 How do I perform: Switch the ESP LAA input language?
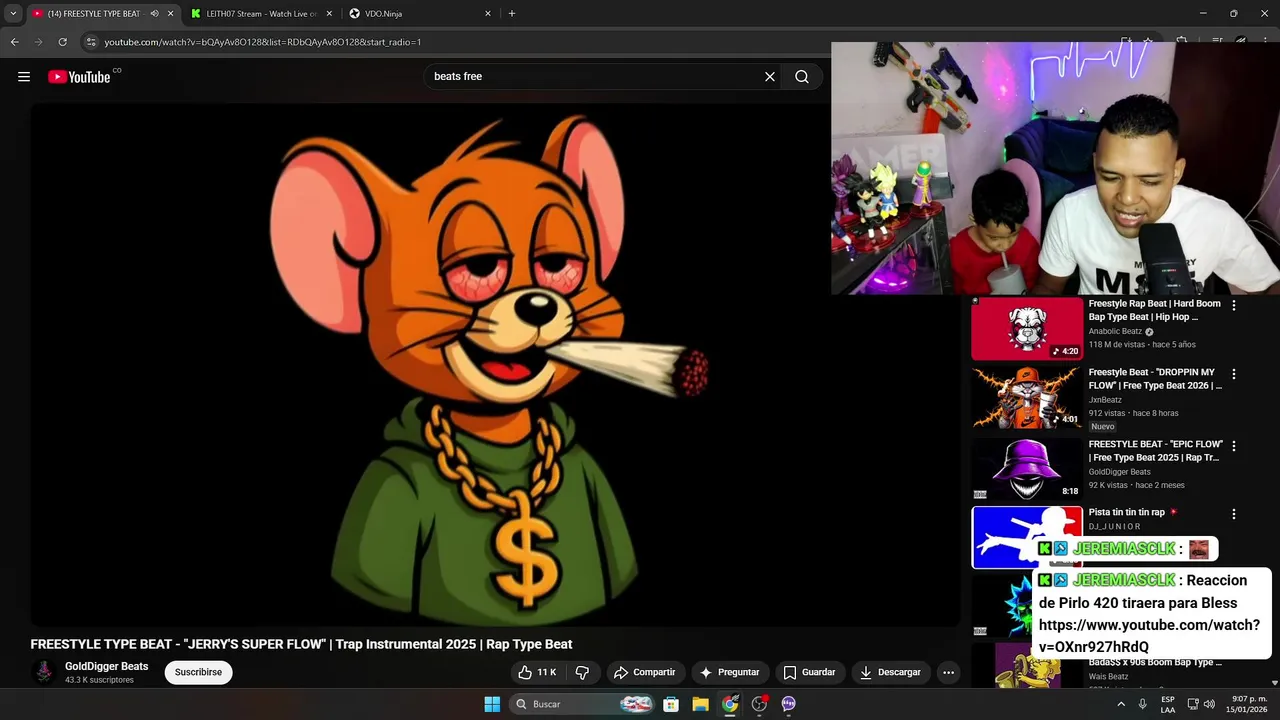click(x=1168, y=704)
